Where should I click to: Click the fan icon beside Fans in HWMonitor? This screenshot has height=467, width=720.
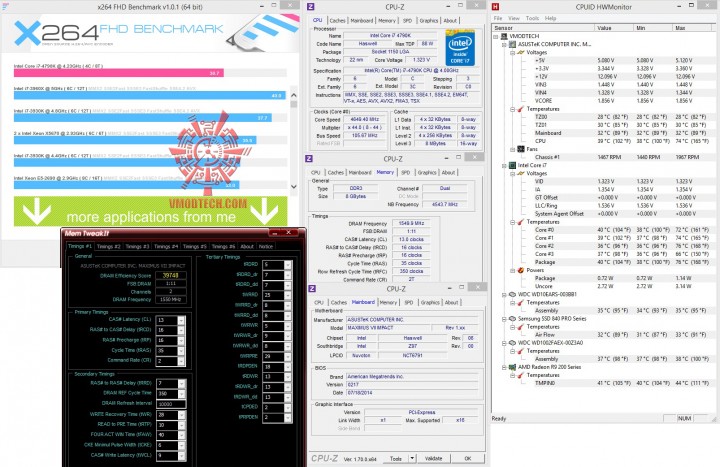coord(521,149)
